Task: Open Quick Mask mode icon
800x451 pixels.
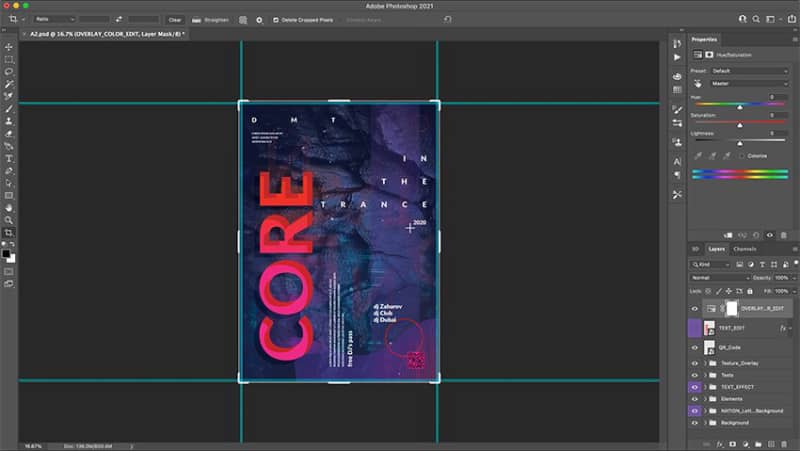Action: tap(9, 271)
